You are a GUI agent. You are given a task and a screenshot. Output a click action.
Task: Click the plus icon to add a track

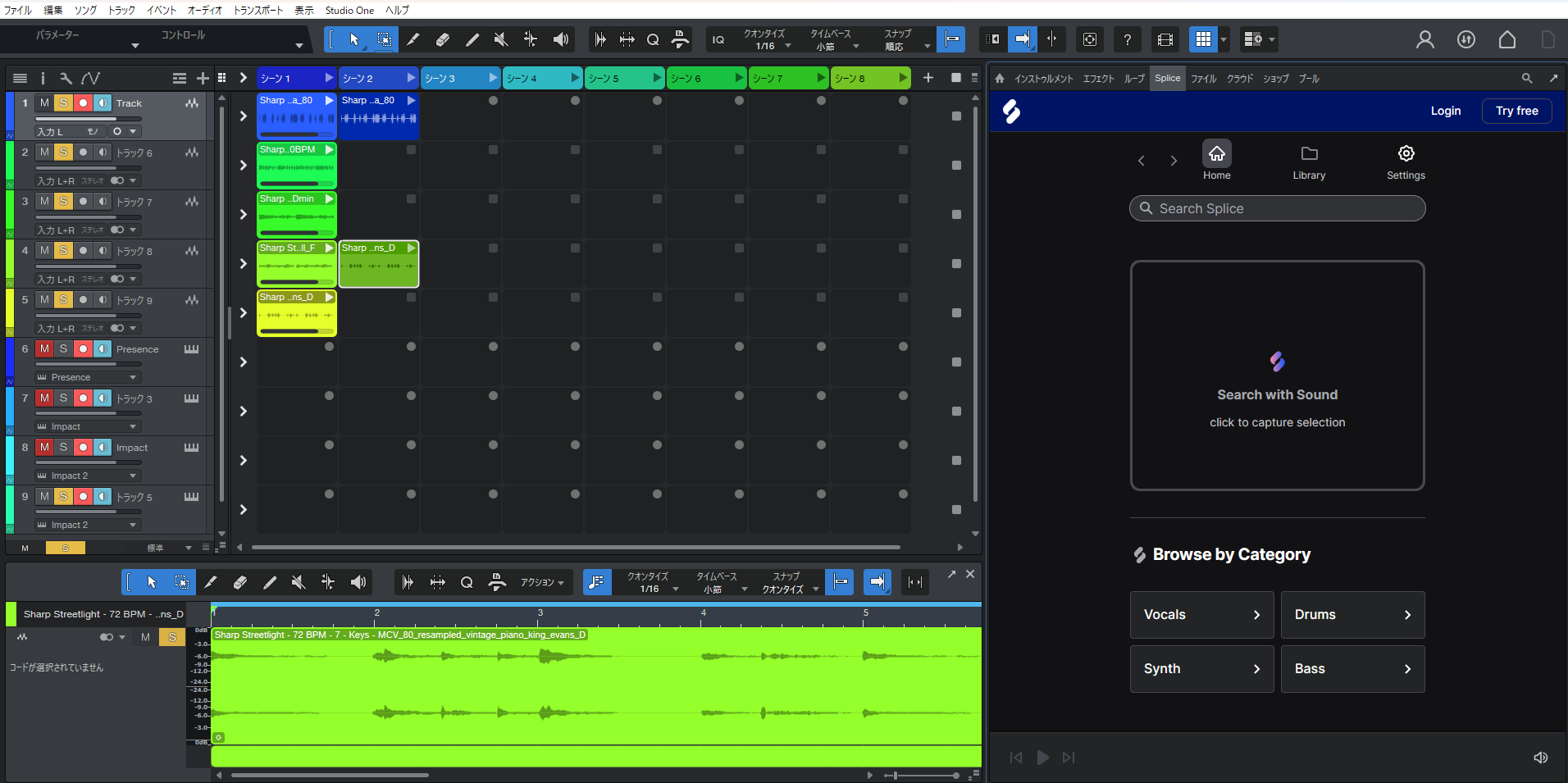(203, 78)
